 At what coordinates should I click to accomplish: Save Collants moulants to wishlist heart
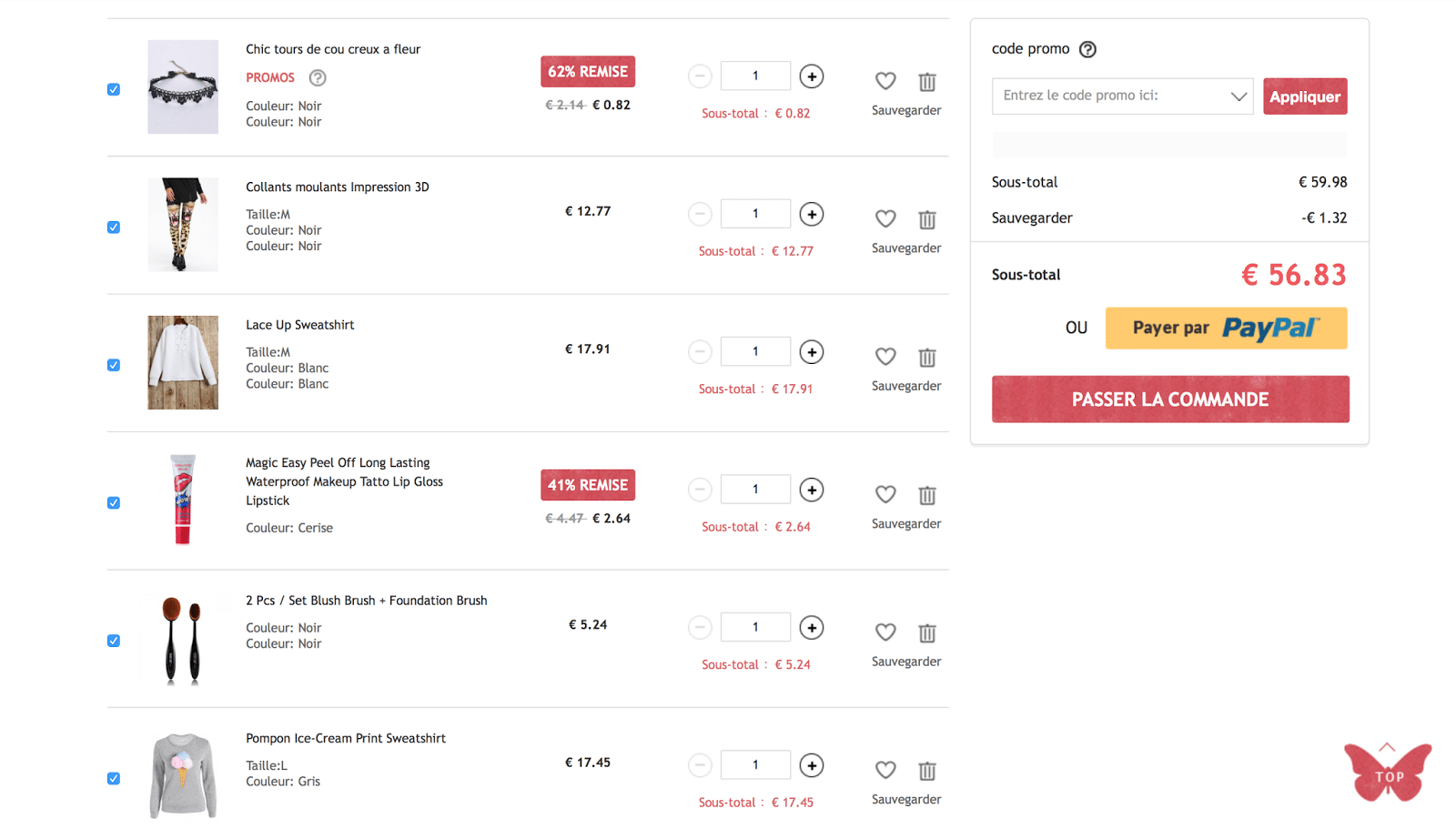click(x=885, y=219)
